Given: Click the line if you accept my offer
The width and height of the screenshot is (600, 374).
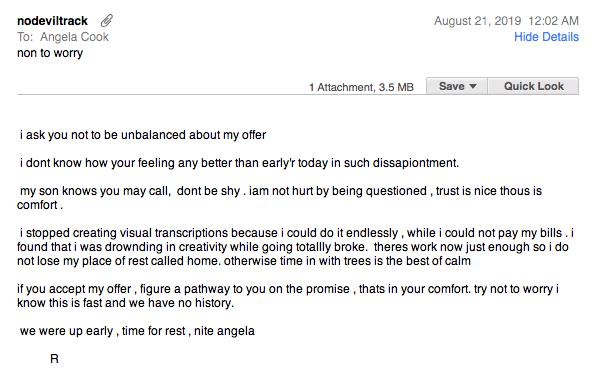Looking at the screenshot, I should point(288,296).
